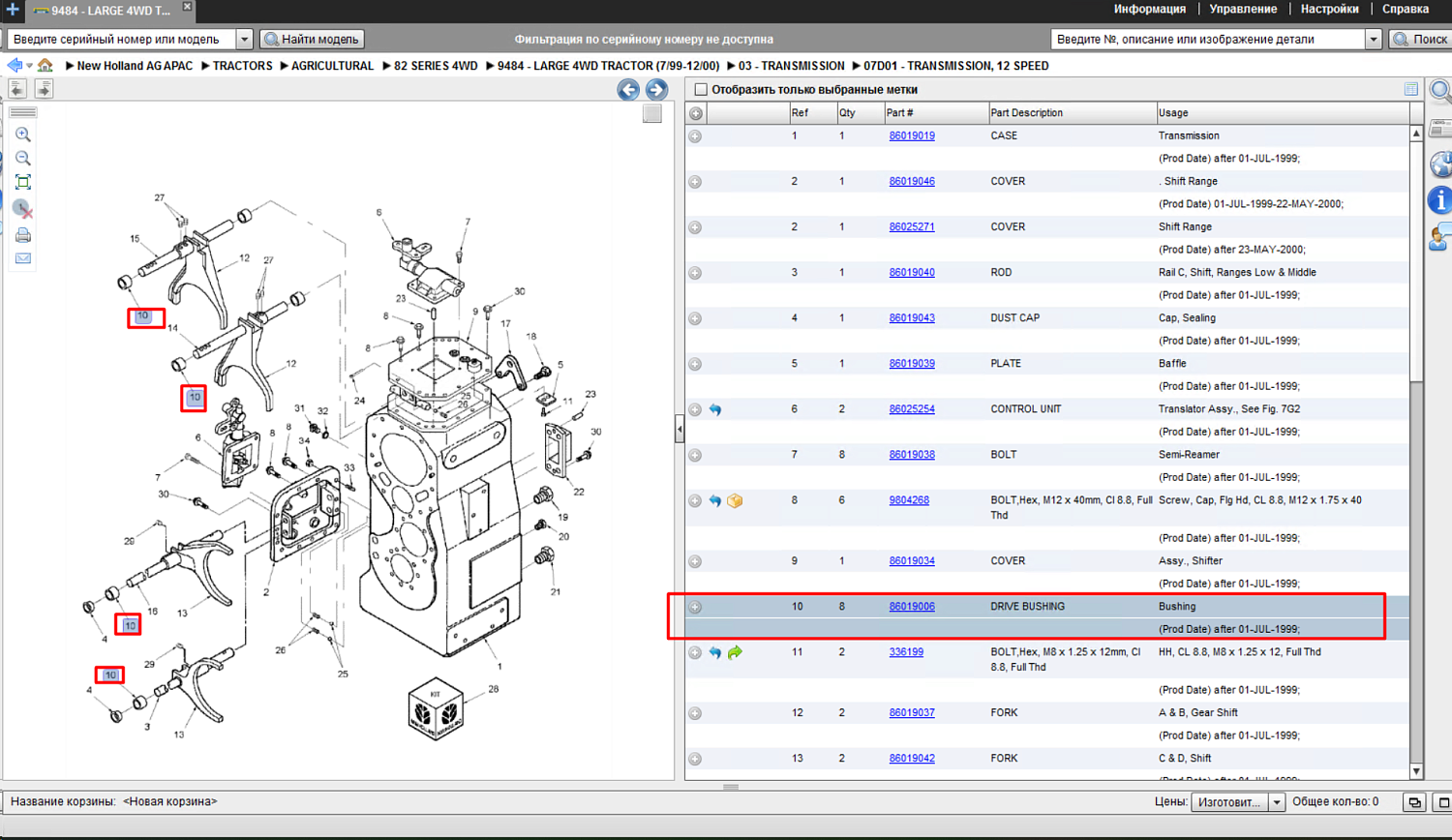Viewport: 1452px width, 840px height.
Task: Toggle 'Отобразить только выбранные метки' checkbox
Action: [x=701, y=90]
